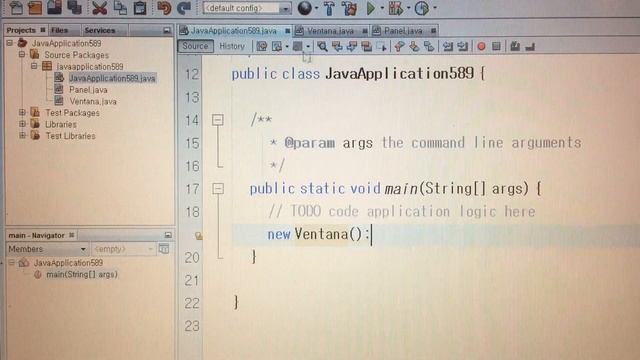Viewport: 640px width, 360px height.
Task: Click the Open Project toolbar icon
Action: 54,7
